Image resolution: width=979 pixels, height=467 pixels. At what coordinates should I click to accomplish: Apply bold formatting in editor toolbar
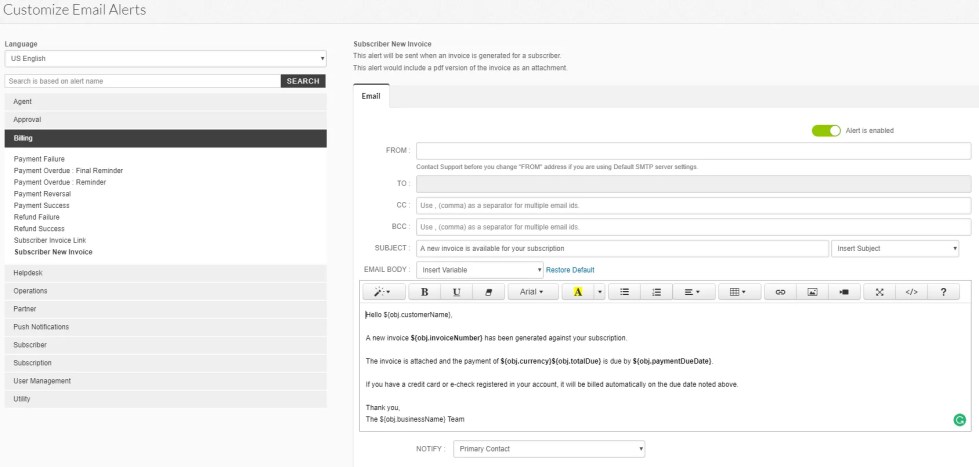425,292
